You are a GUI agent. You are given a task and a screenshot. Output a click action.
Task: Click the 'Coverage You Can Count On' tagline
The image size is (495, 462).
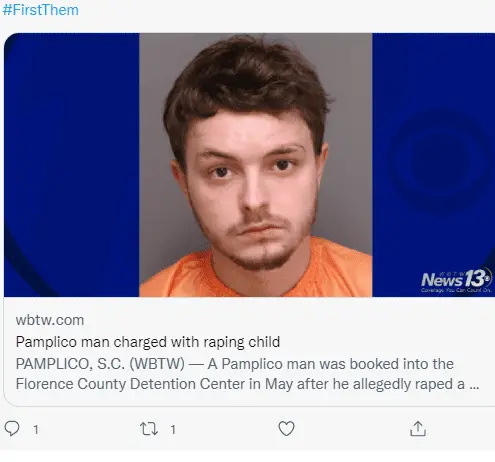click(x=456, y=290)
